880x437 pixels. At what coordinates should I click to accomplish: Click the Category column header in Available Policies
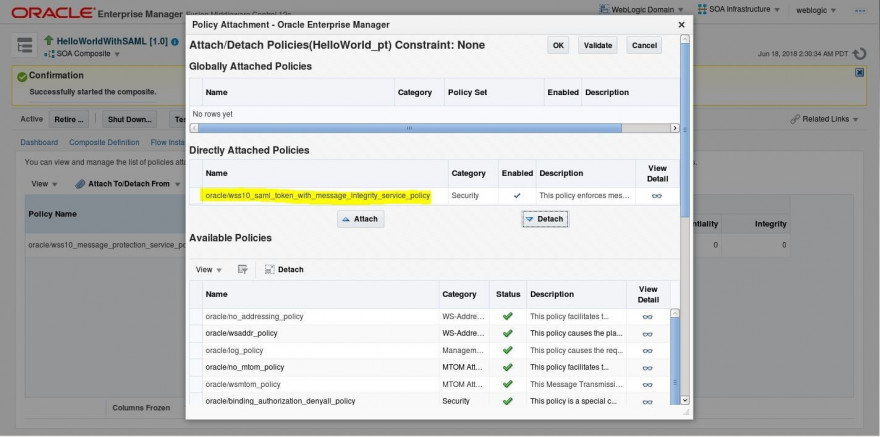(x=464, y=295)
